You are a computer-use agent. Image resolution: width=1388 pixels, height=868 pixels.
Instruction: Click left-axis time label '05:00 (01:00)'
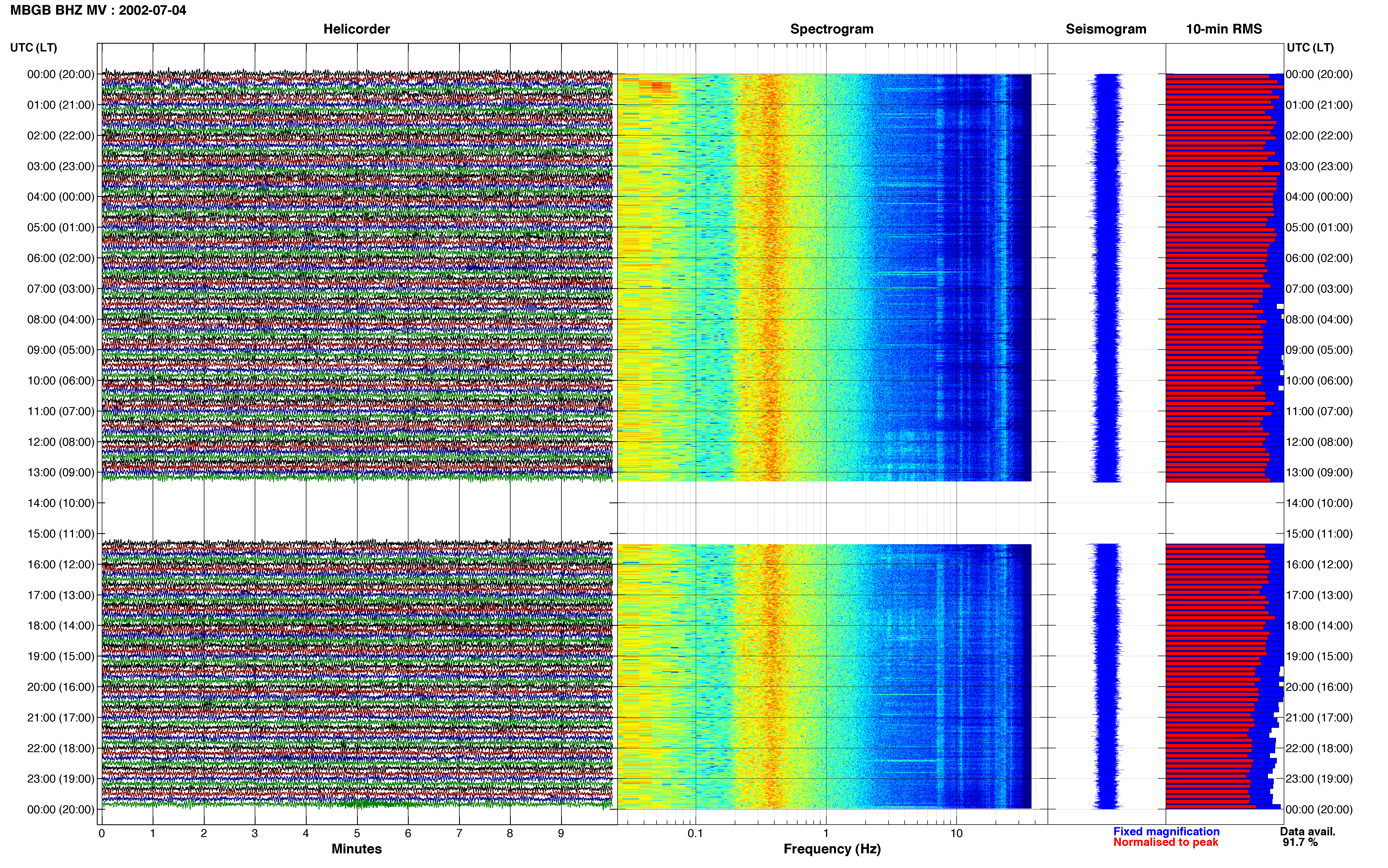61,227
